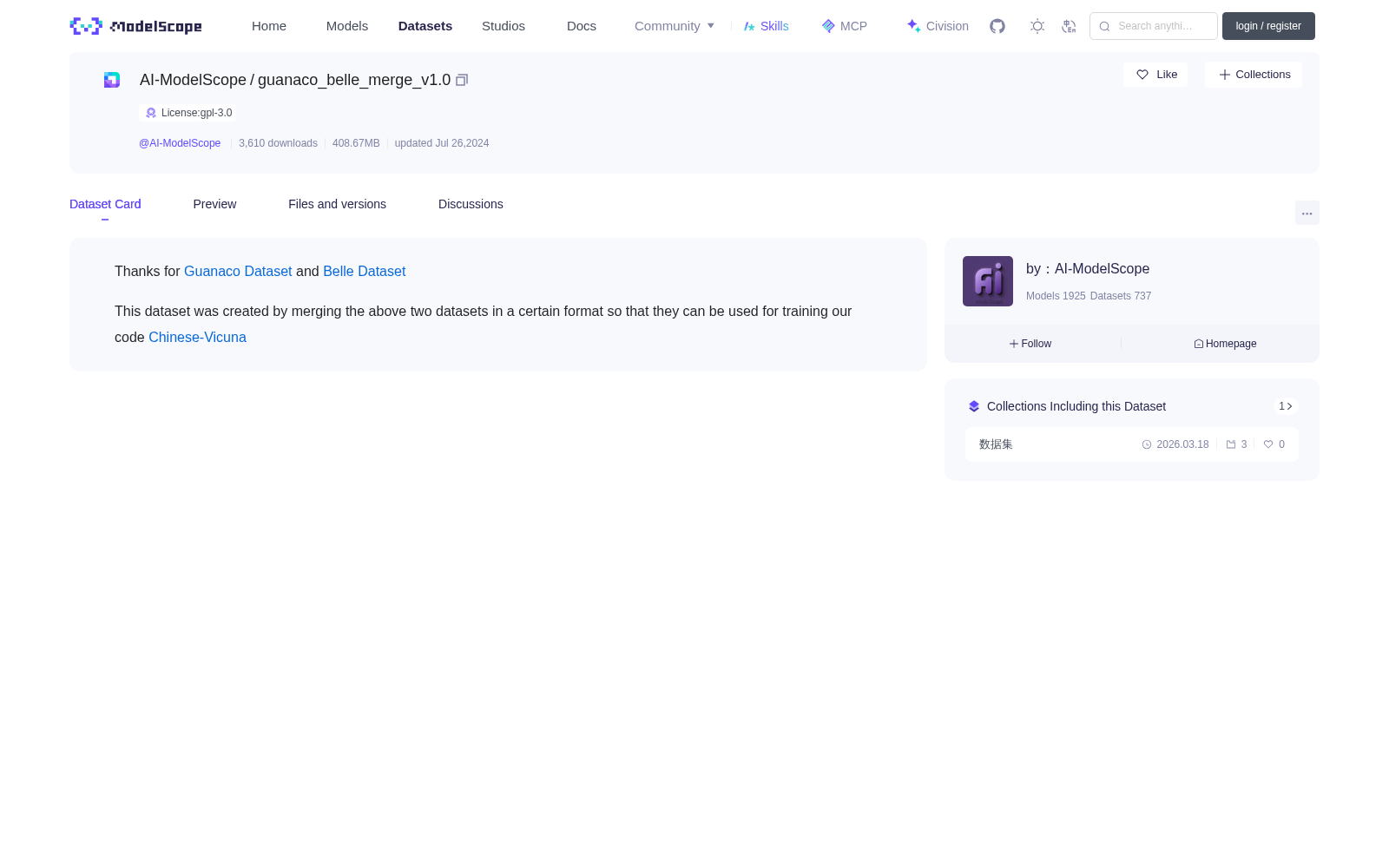The width and height of the screenshot is (1389, 868).
Task: Switch to the Preview tab
Action: [214, 204]
